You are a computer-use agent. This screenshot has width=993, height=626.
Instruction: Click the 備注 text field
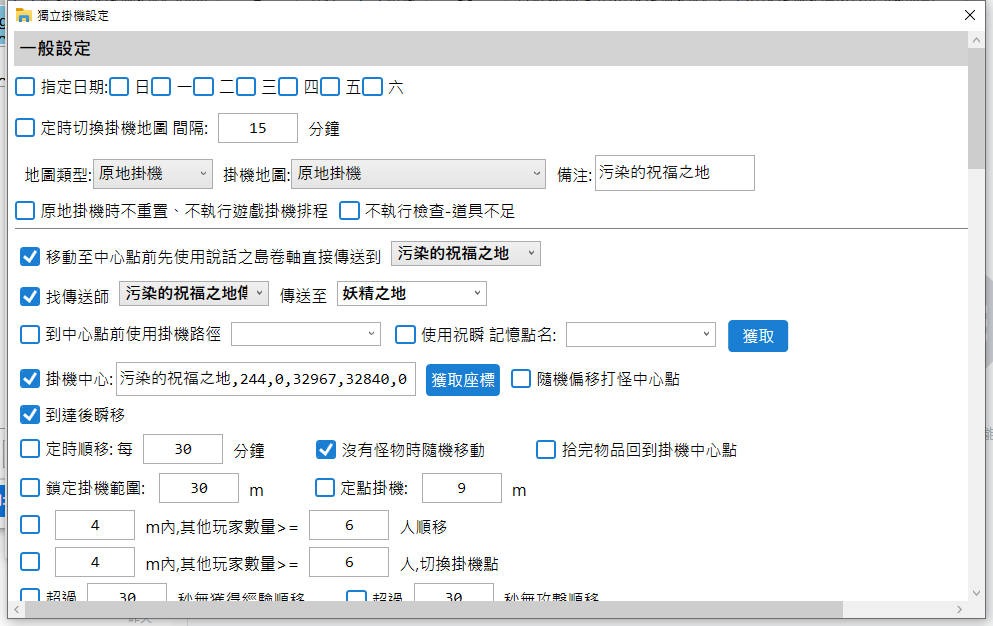674,173
